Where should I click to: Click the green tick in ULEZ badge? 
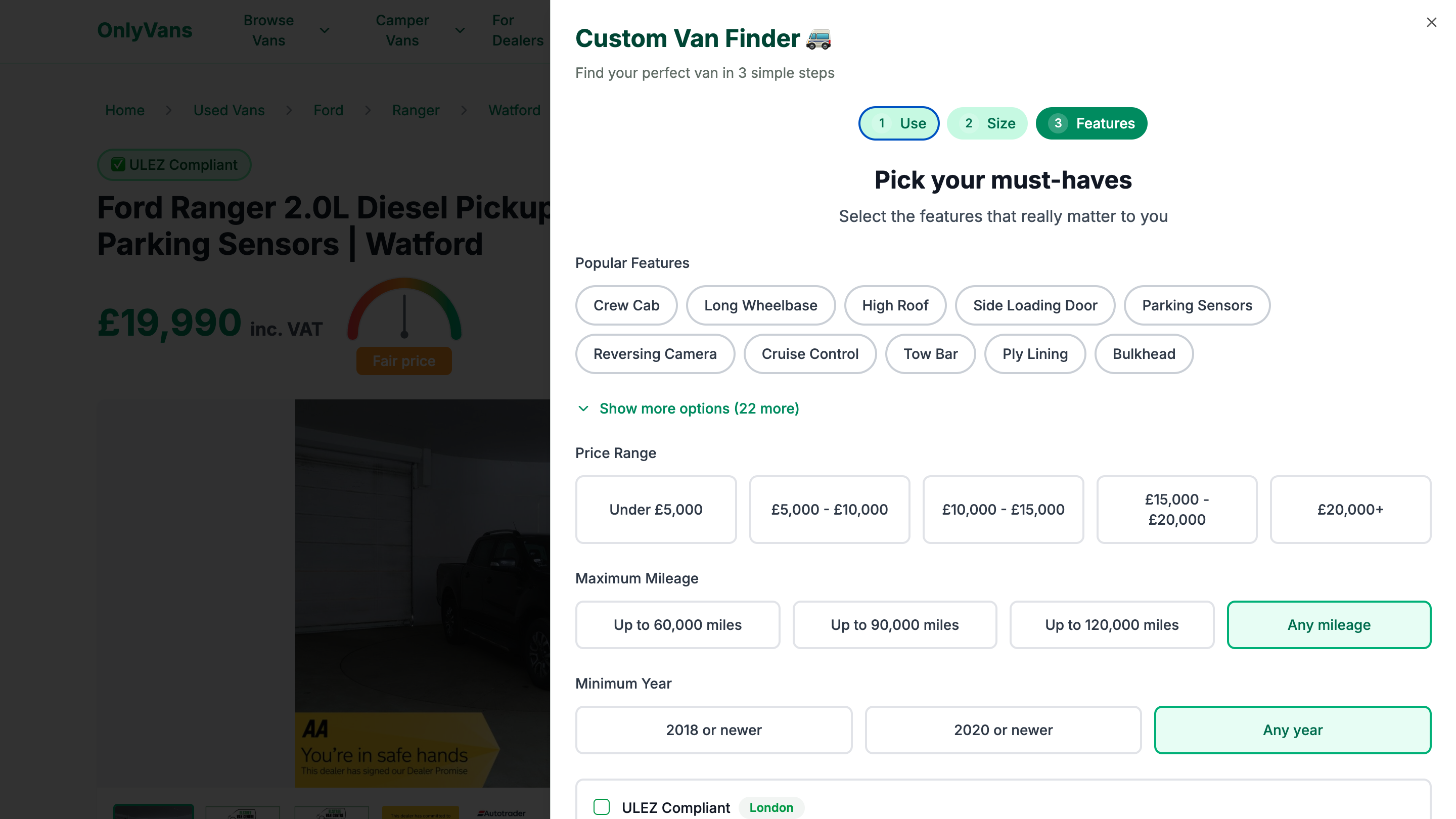[118, 164]
